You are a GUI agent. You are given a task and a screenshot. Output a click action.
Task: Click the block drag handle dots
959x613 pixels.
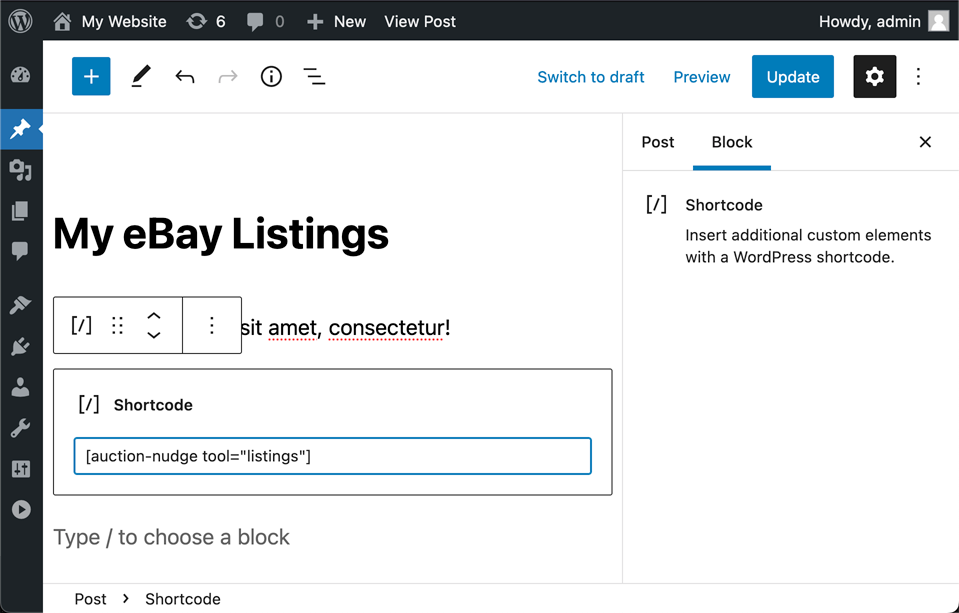[117, 325]
